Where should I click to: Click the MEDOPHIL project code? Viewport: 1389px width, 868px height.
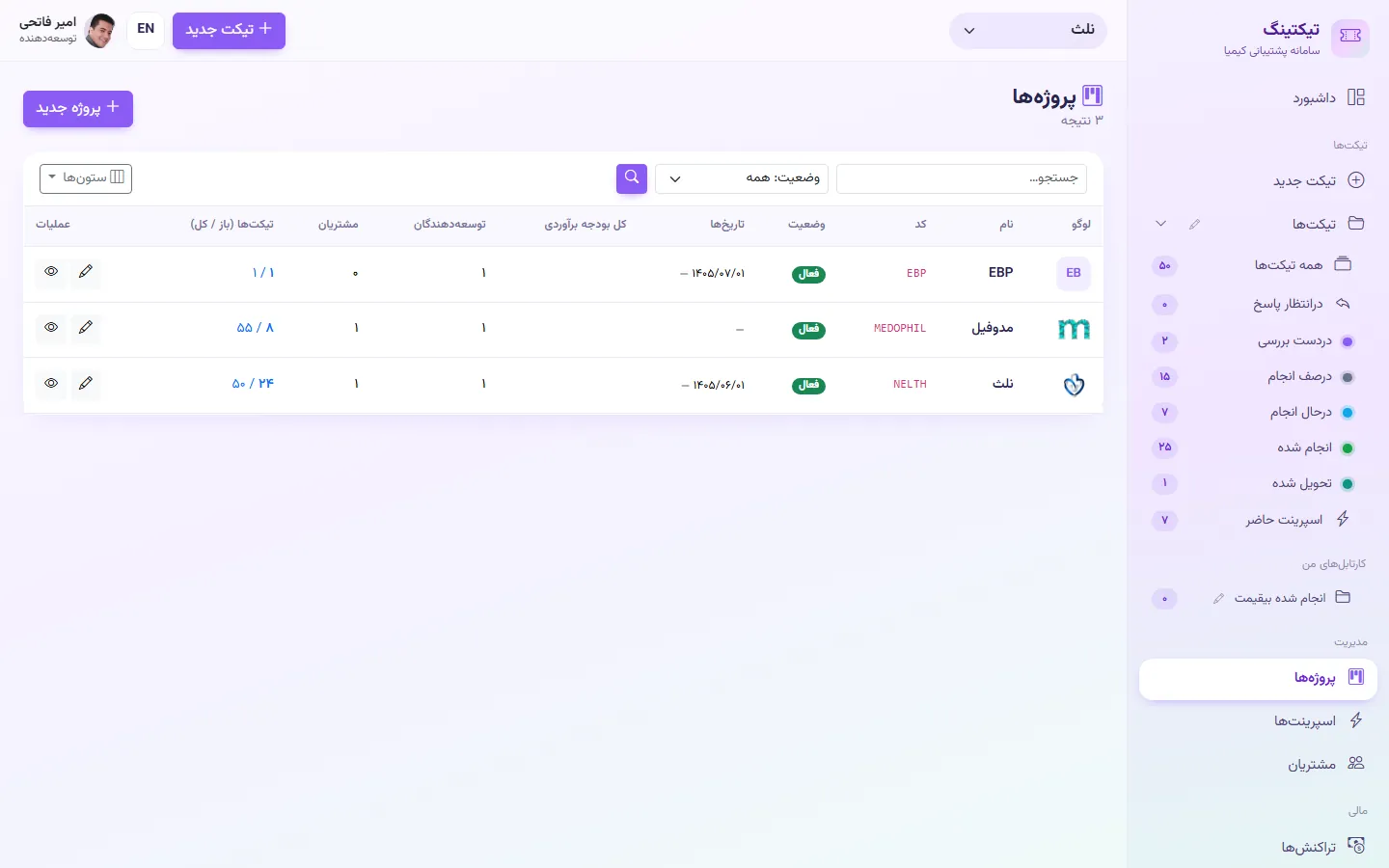tap(900, 329)
